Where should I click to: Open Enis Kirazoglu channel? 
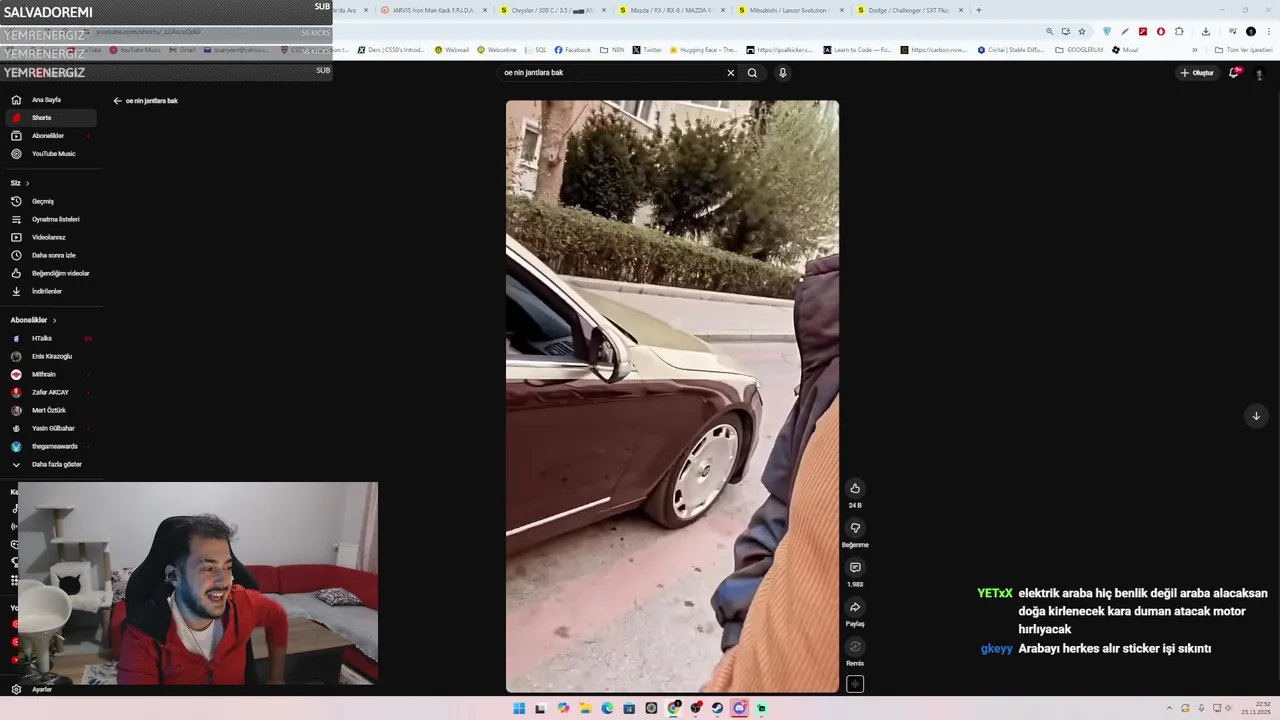pos(50,356)
